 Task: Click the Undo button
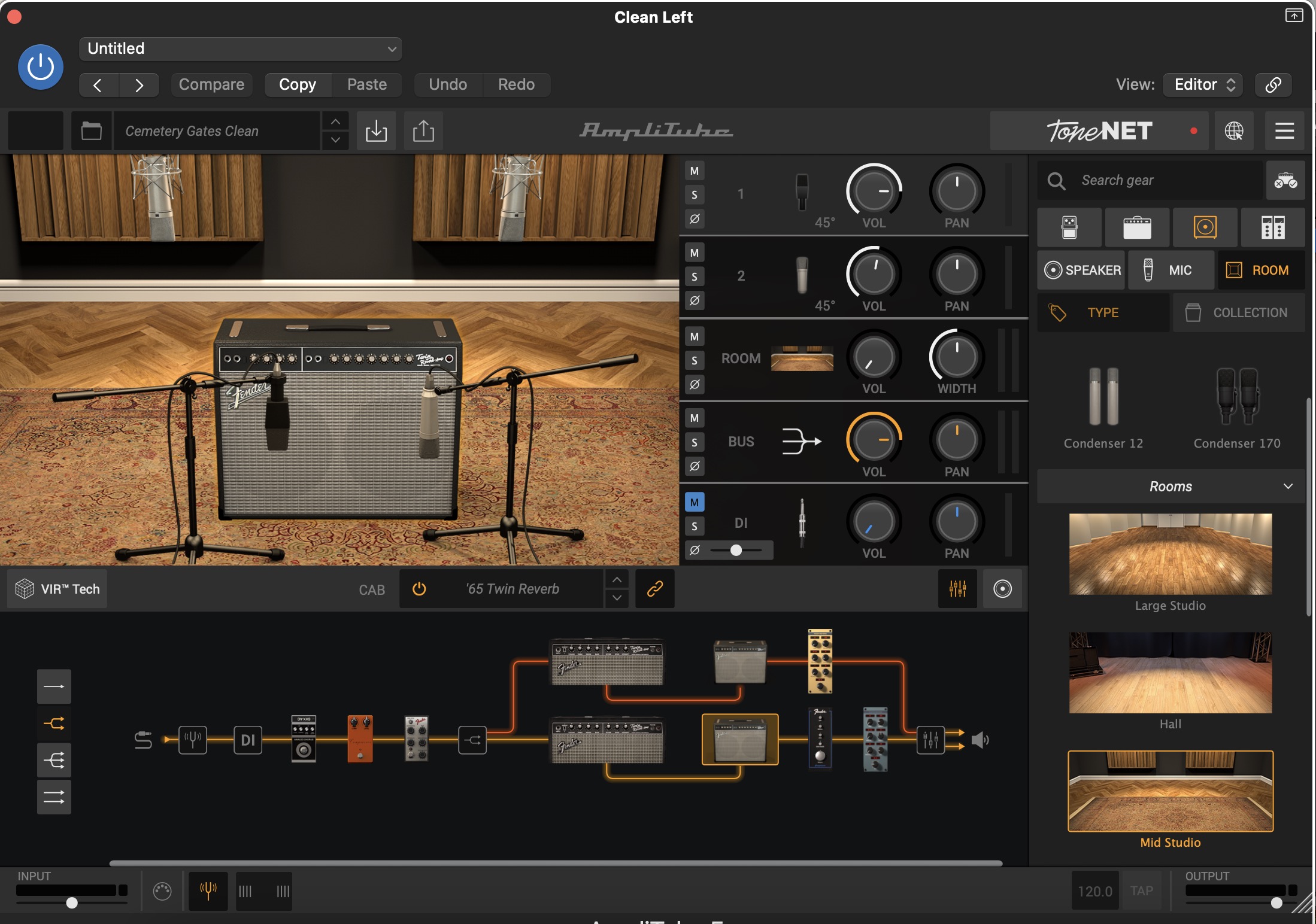(448, 84)
